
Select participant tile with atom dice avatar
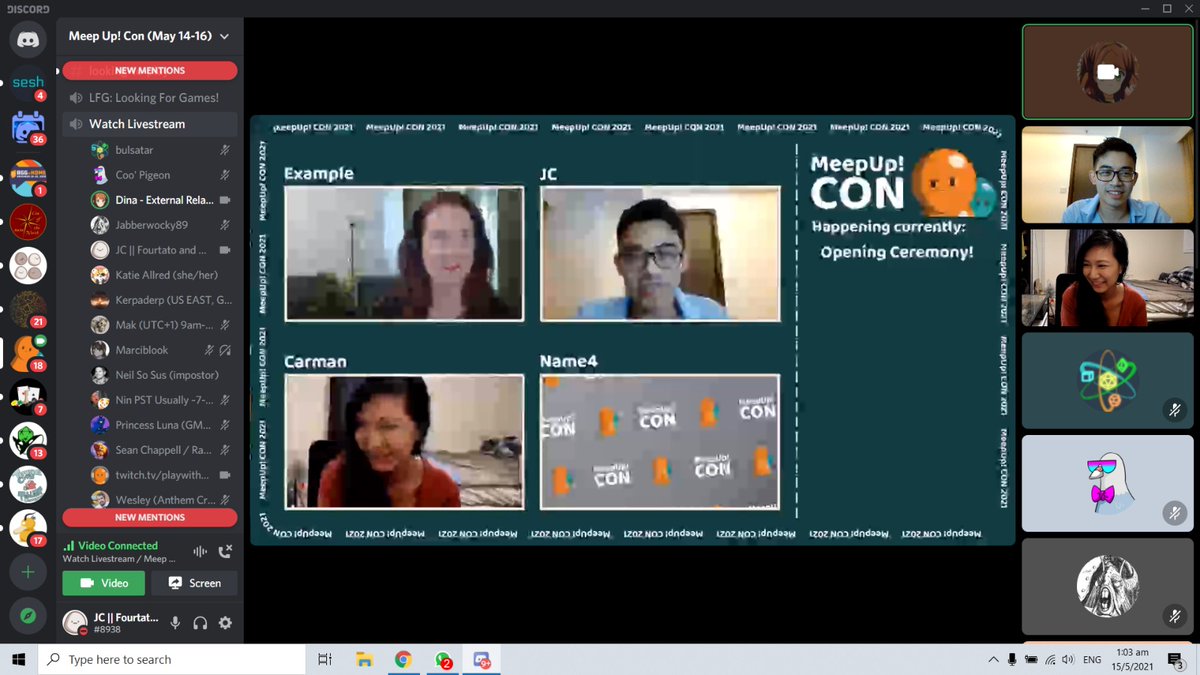(1107, 381)
